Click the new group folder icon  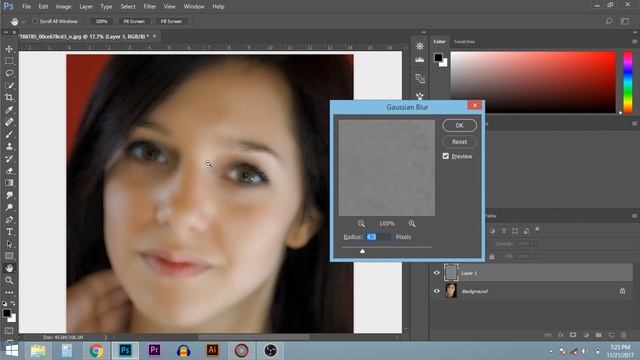(x=598, y=335)
